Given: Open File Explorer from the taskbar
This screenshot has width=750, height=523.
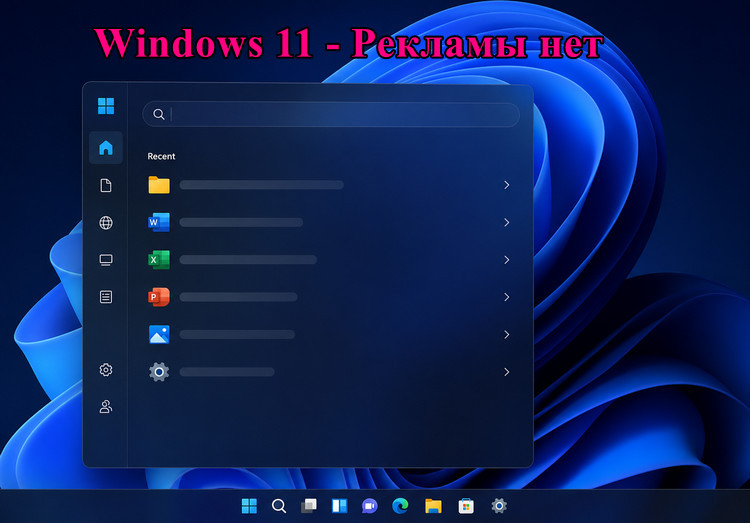Looking at the screenshot, I should [433, 506].
